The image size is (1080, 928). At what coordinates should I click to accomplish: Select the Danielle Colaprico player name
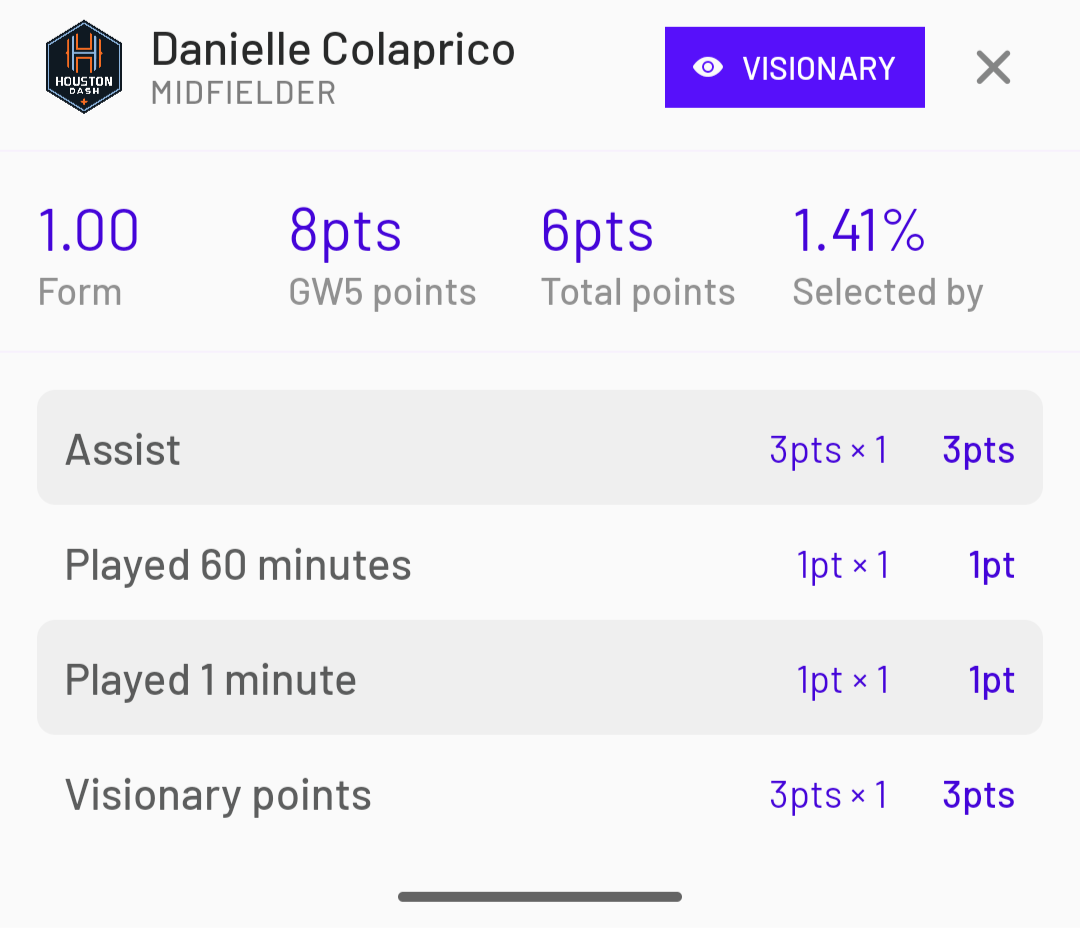pyautogui.click(x=333, y=49)
